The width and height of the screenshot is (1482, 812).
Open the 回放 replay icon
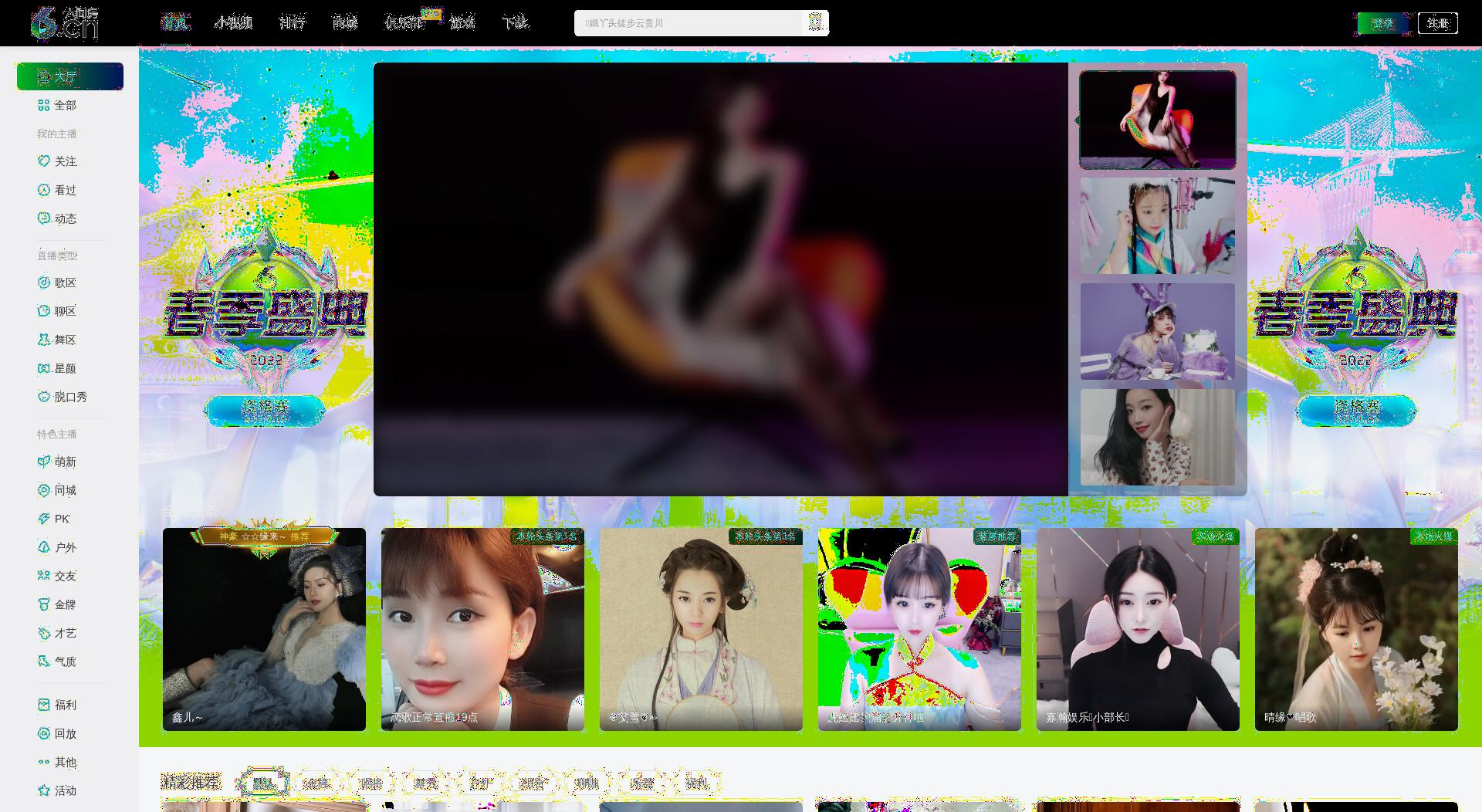[x=44, y=733]
